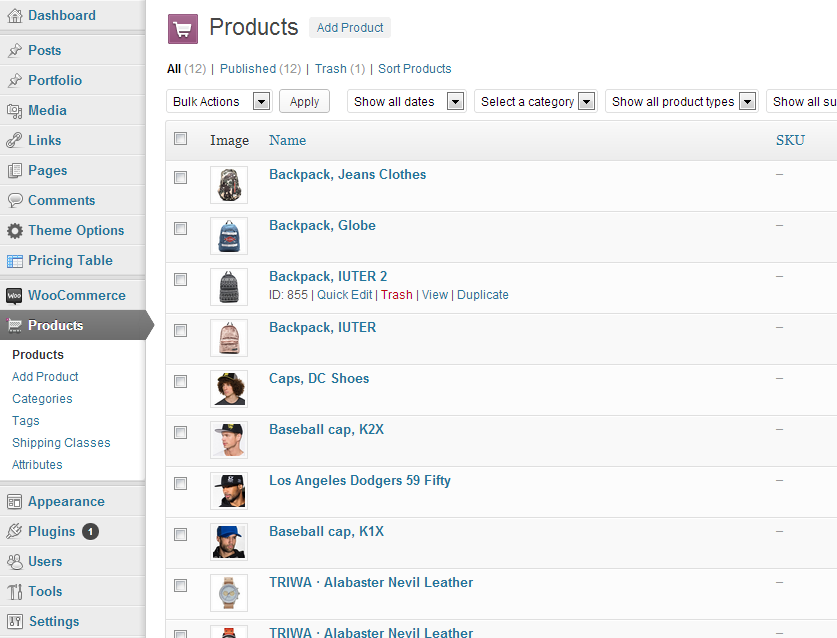Click the Tools icon in sidebar
The image size is (837, 638).
(x=14, y=592)
